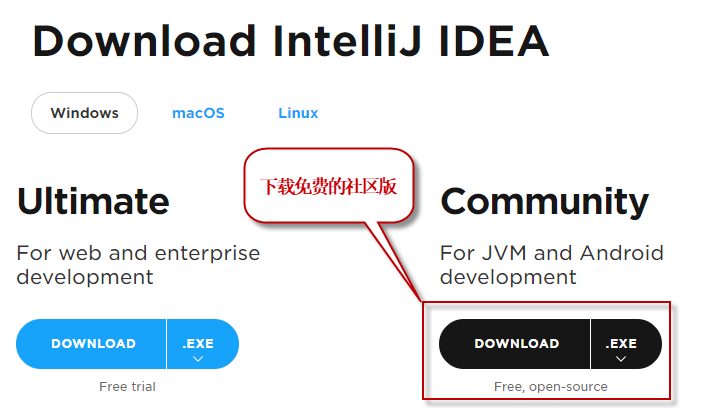This screenshot has width=707, height=416.
Task: Click the JVM and Android development description
Action: tap(552, 265)
